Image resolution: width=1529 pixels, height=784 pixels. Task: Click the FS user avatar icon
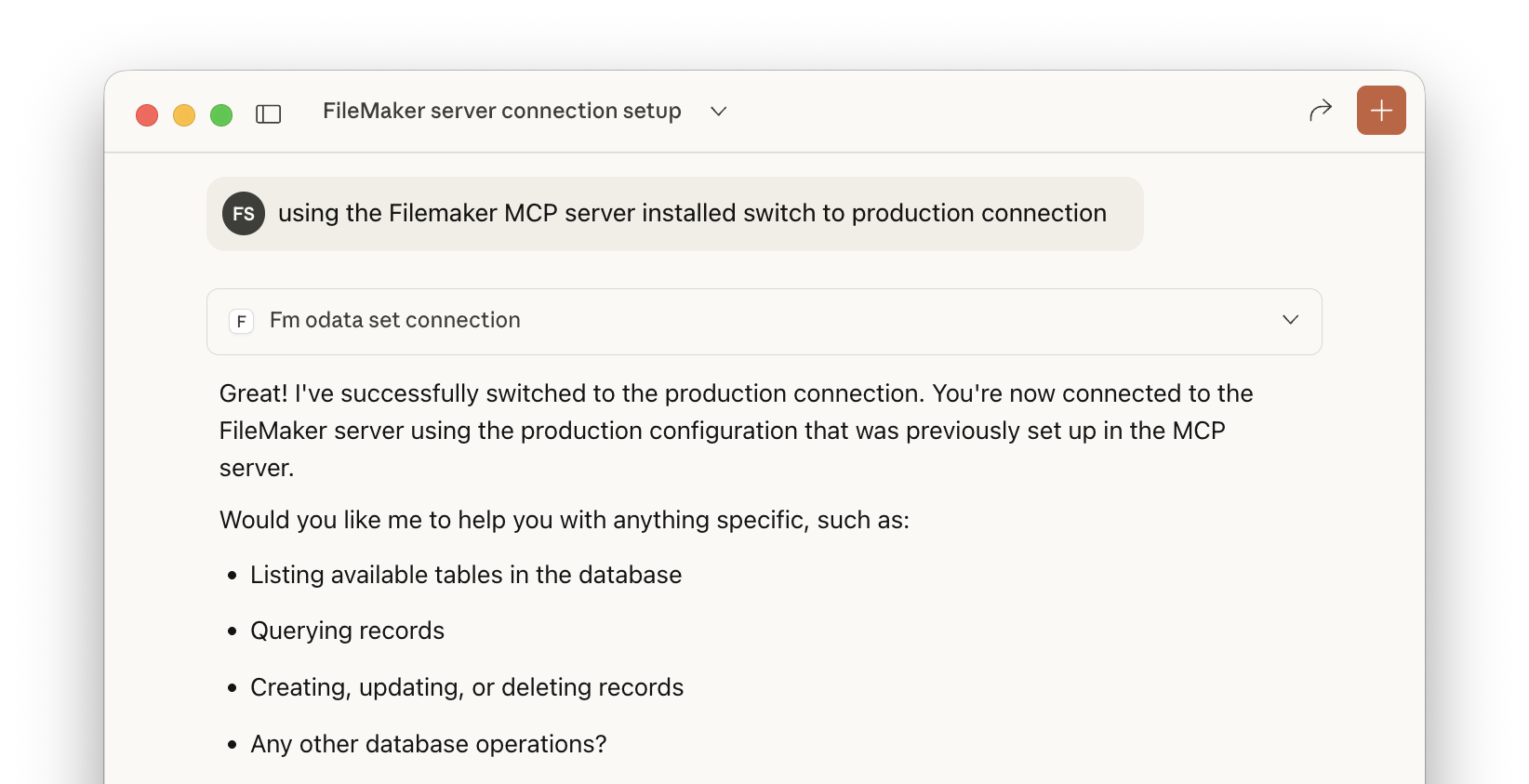pos(243,213)
